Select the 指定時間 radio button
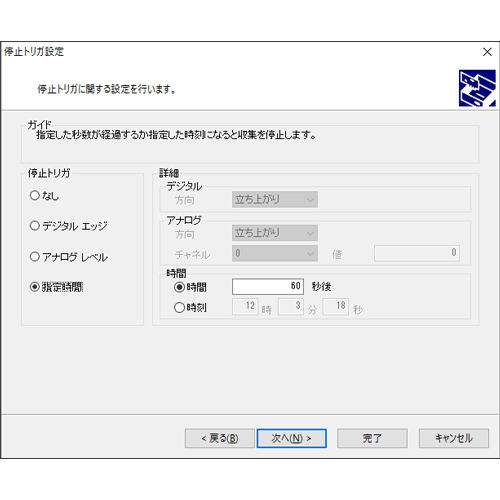500x500 pixels. click(56, 287)
